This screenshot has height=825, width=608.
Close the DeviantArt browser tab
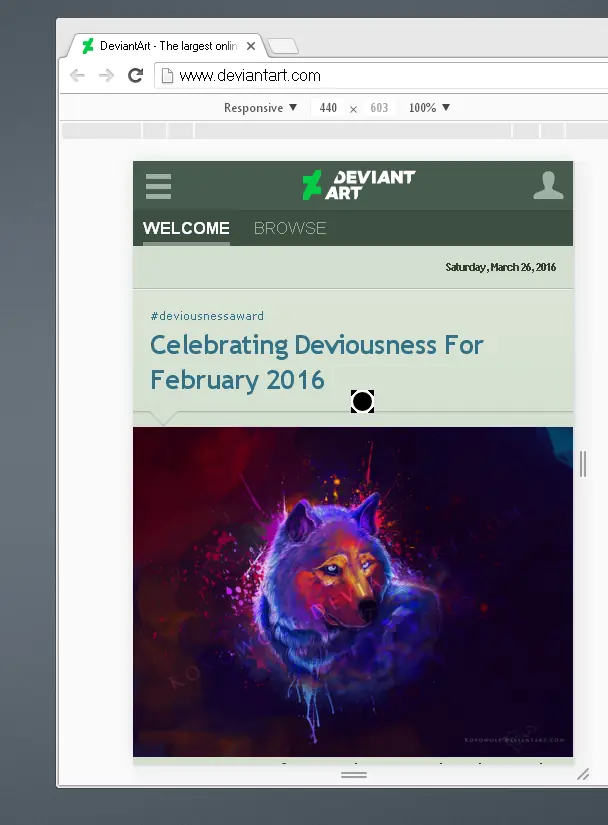(251, 46)
